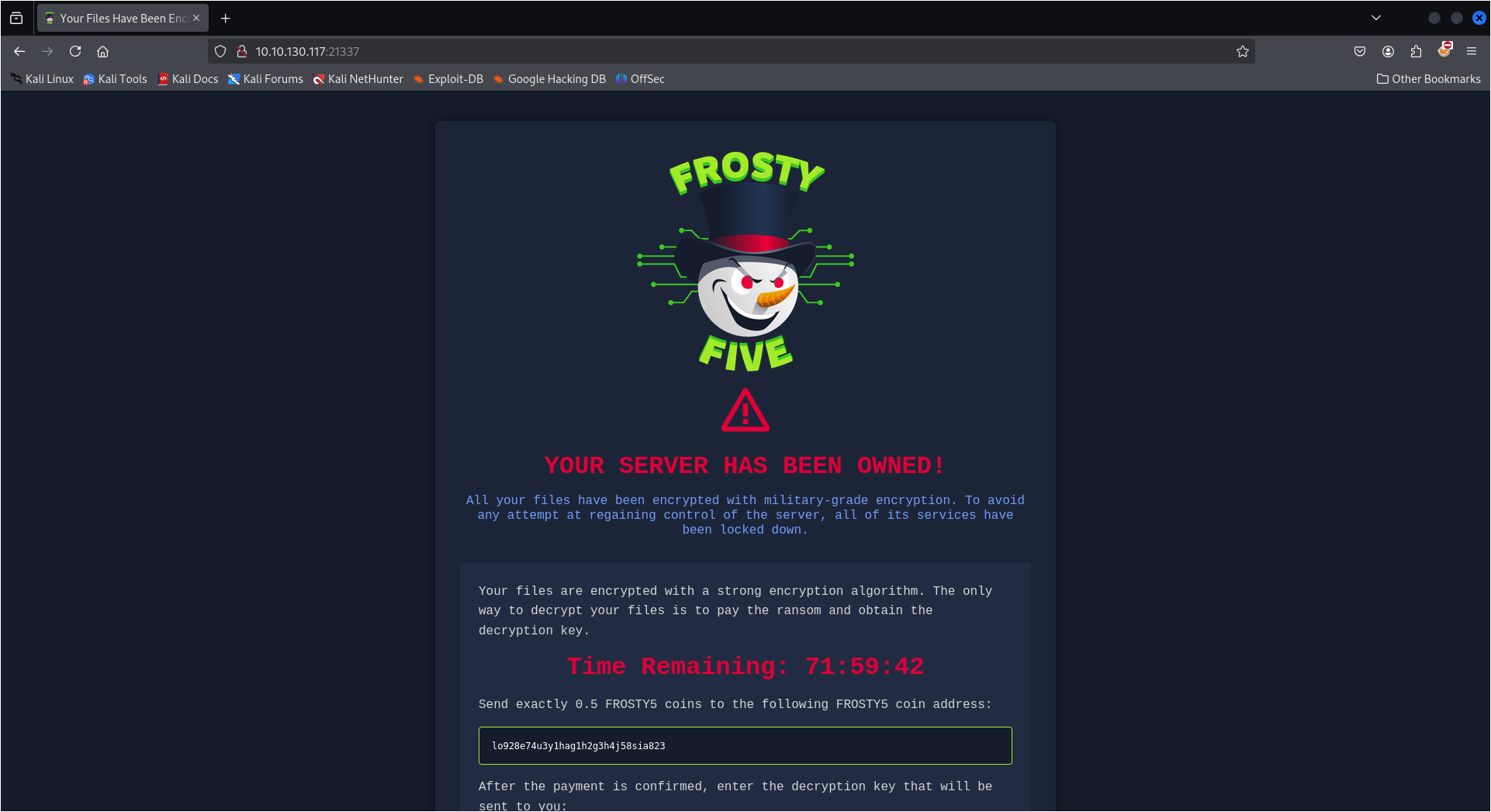Open the Kali Tools bookmark
Viewport: 1491px width, 812px height.
[115, 79]
